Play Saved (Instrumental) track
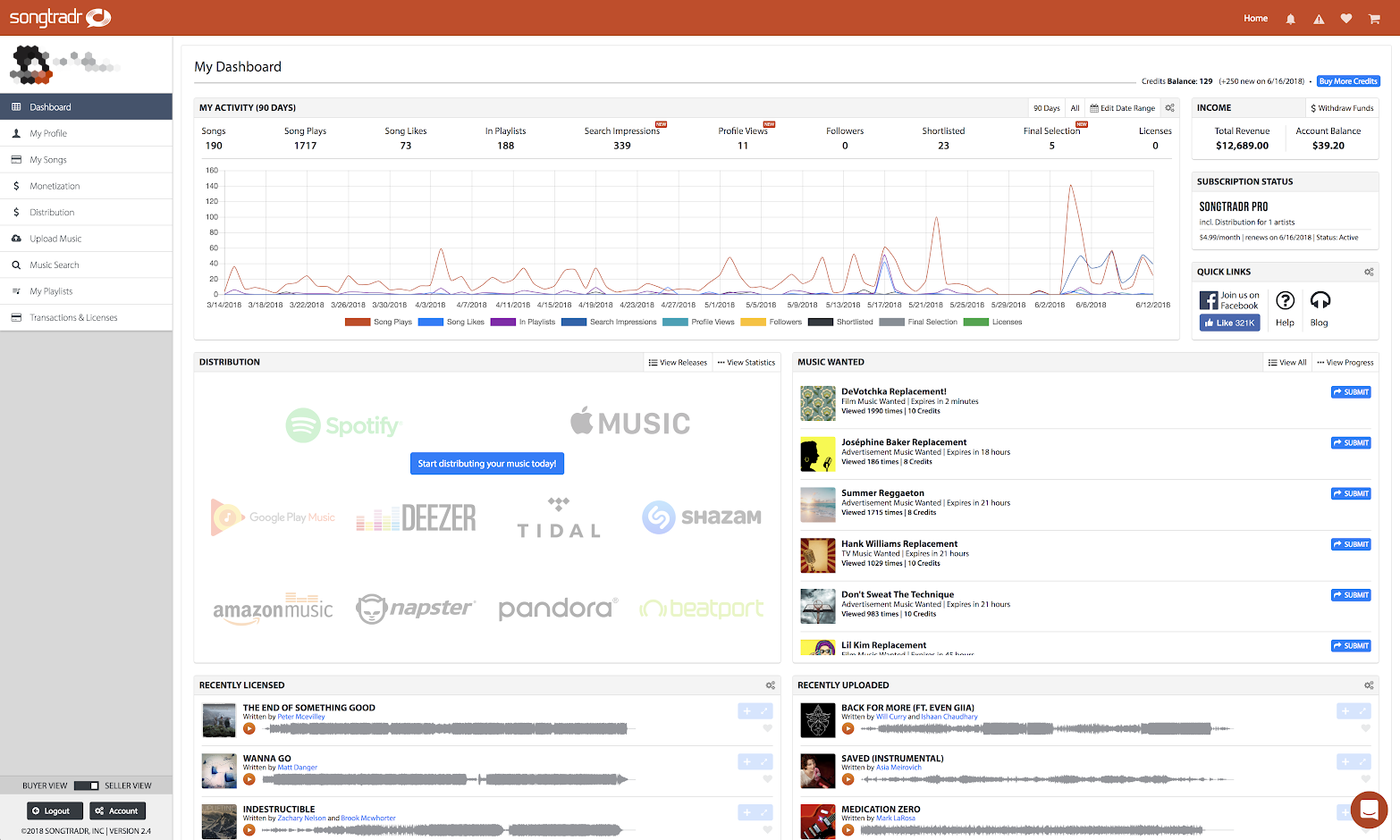 tap(848, 779)
